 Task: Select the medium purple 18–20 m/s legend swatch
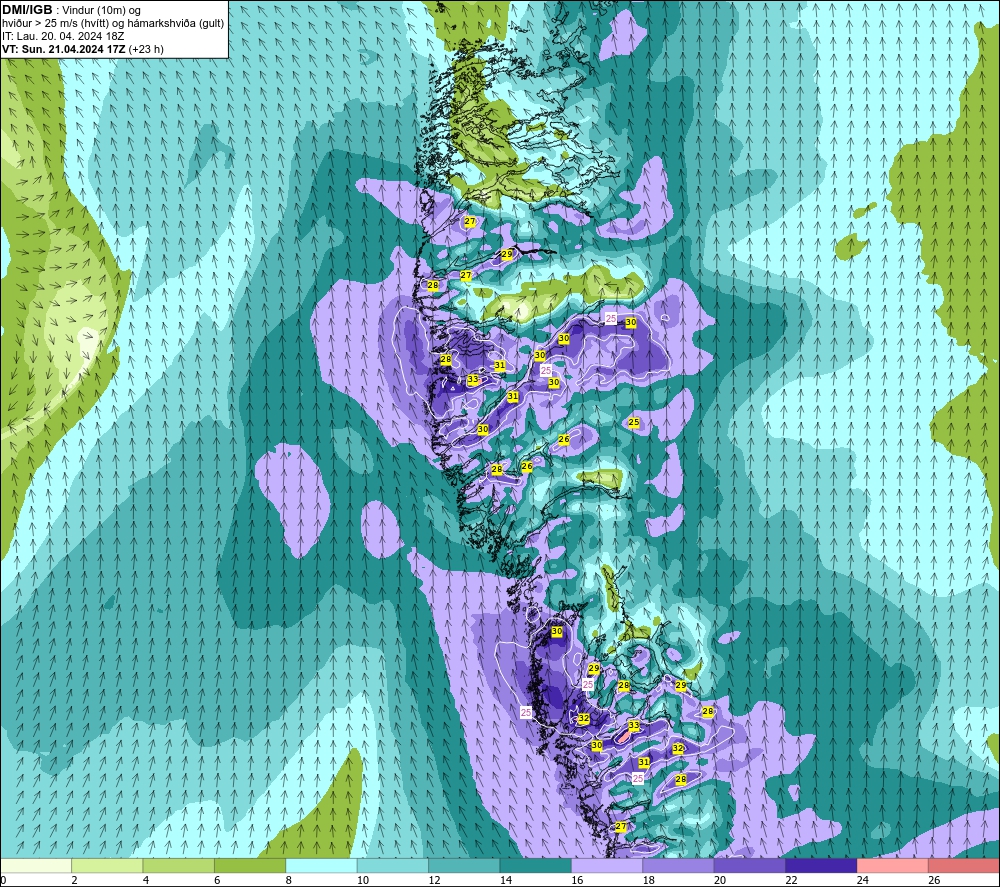click(x=679, y=865)
